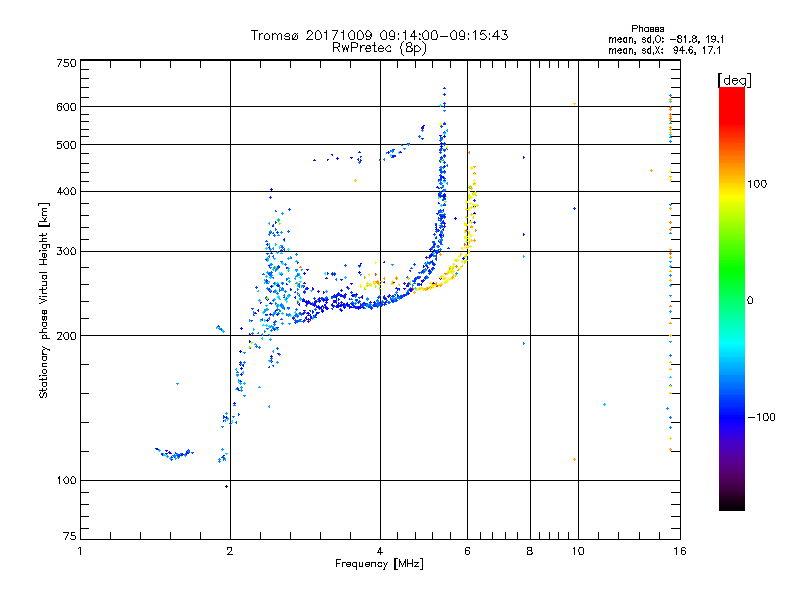800x600 pixels.
Task: Click the x-axis tick label '1'
Action: click(x=80, y=551)
